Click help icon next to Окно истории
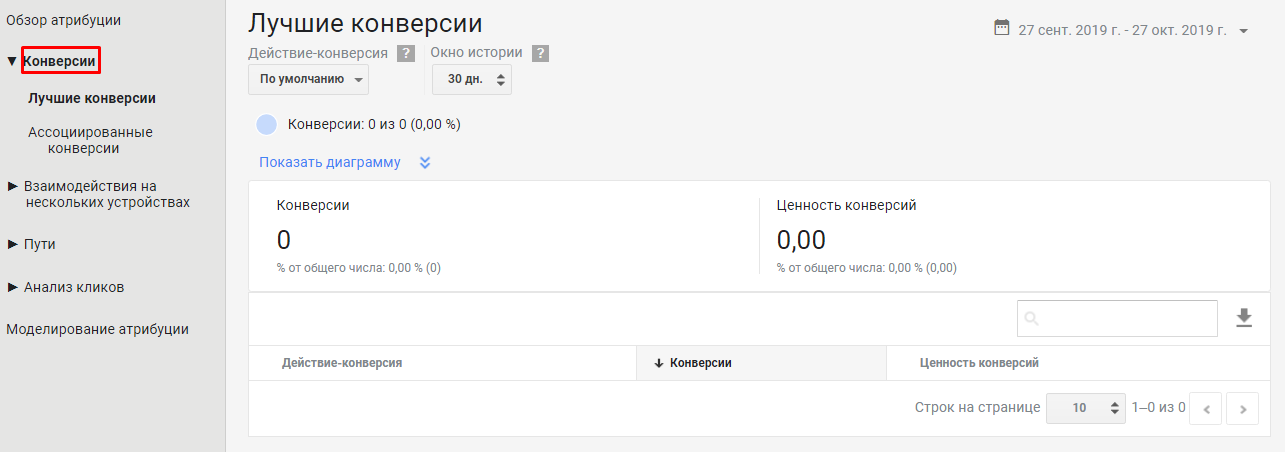The height and width of the screenshot is (452, 1285). click(540, 54)
